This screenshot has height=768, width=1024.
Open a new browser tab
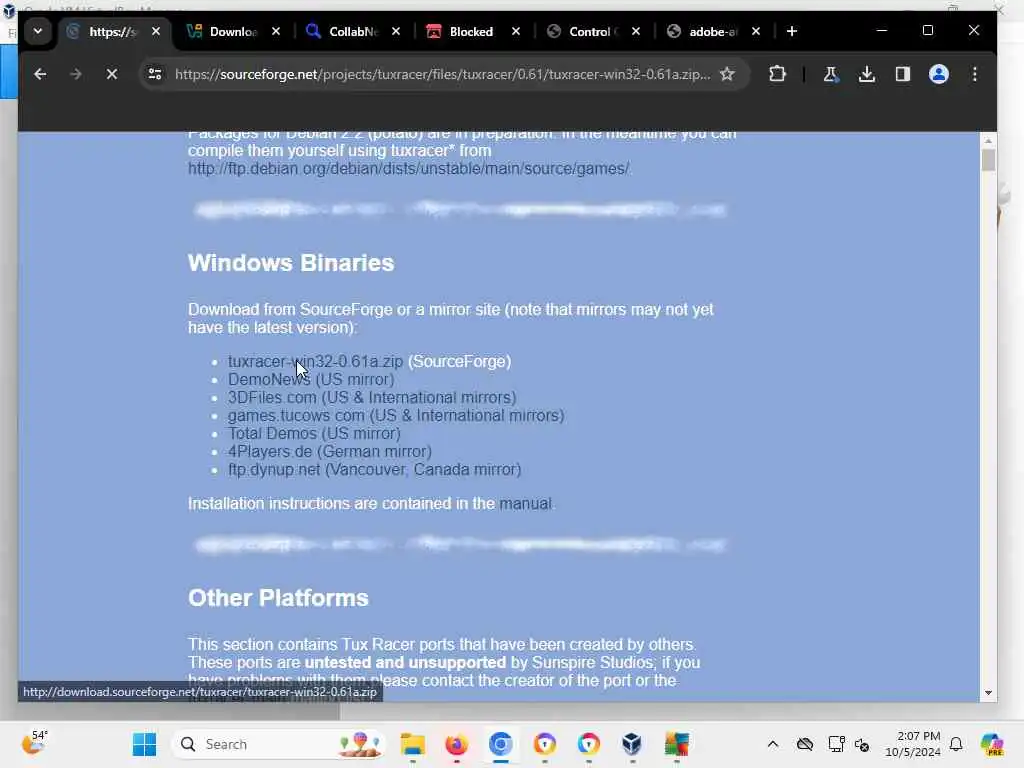click(792, 31)
